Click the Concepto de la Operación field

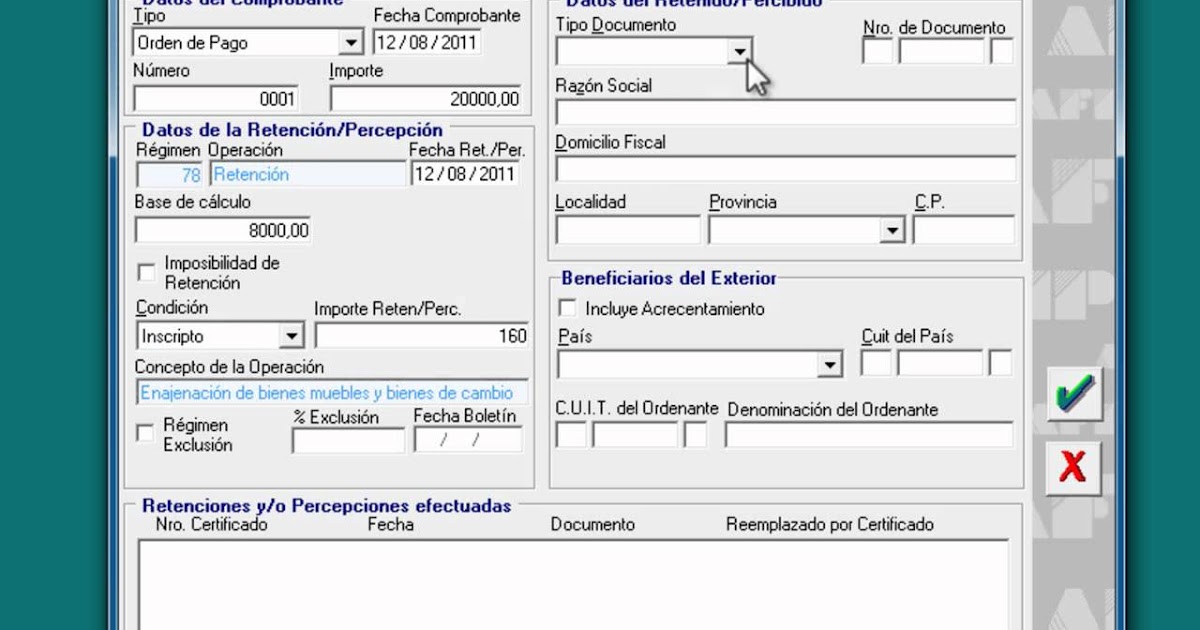tap(332, 393)
